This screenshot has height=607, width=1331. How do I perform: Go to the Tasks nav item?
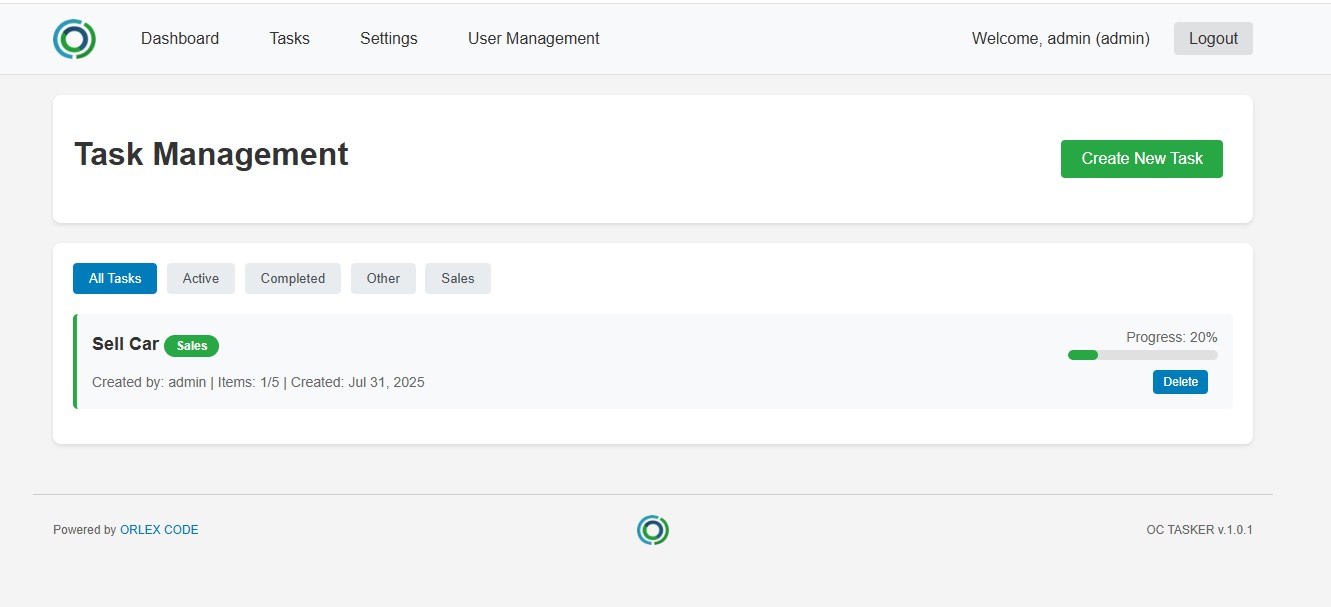[289, 39]
